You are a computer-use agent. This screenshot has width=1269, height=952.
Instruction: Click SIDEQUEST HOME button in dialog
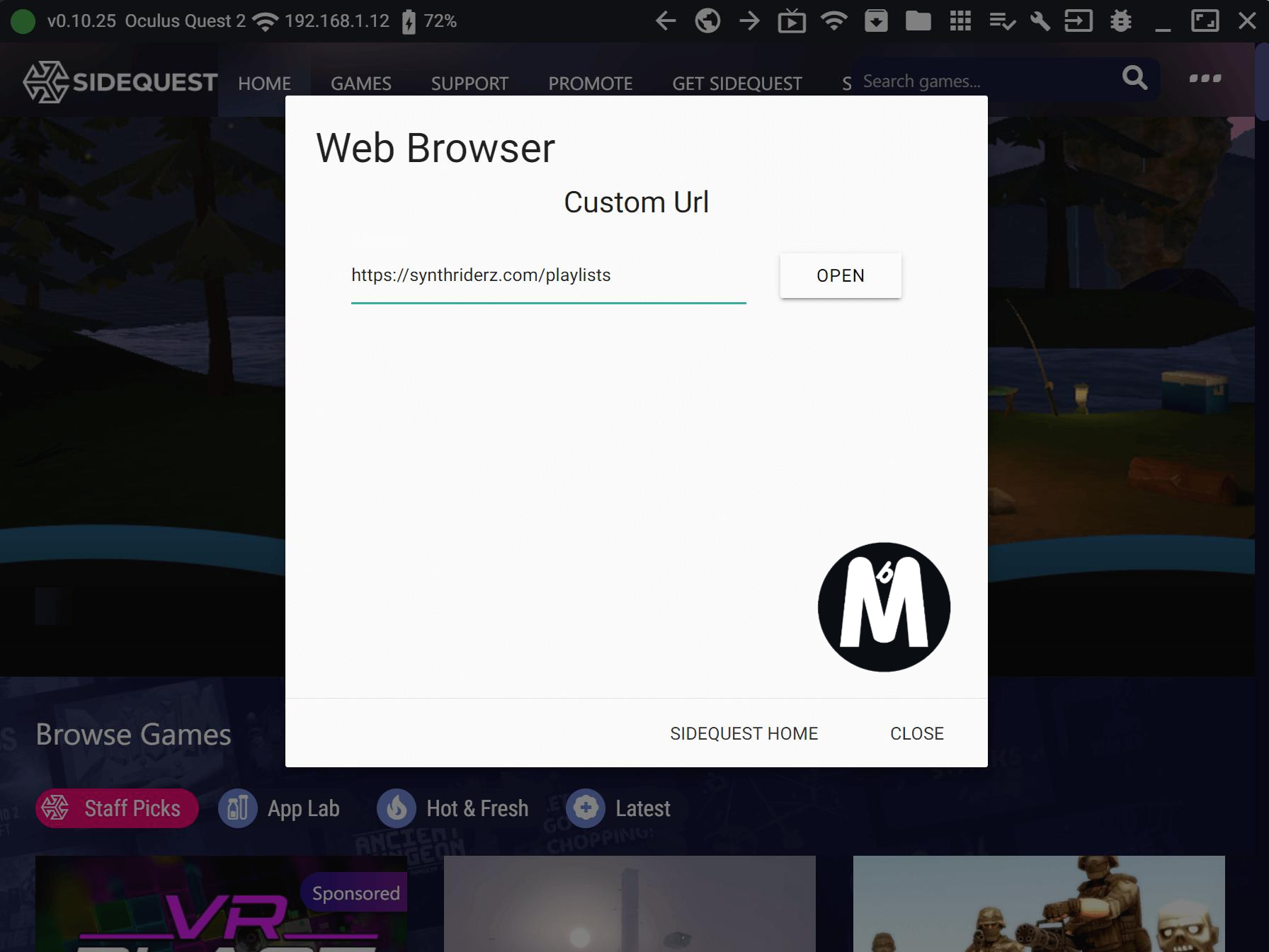pos(744,733)
